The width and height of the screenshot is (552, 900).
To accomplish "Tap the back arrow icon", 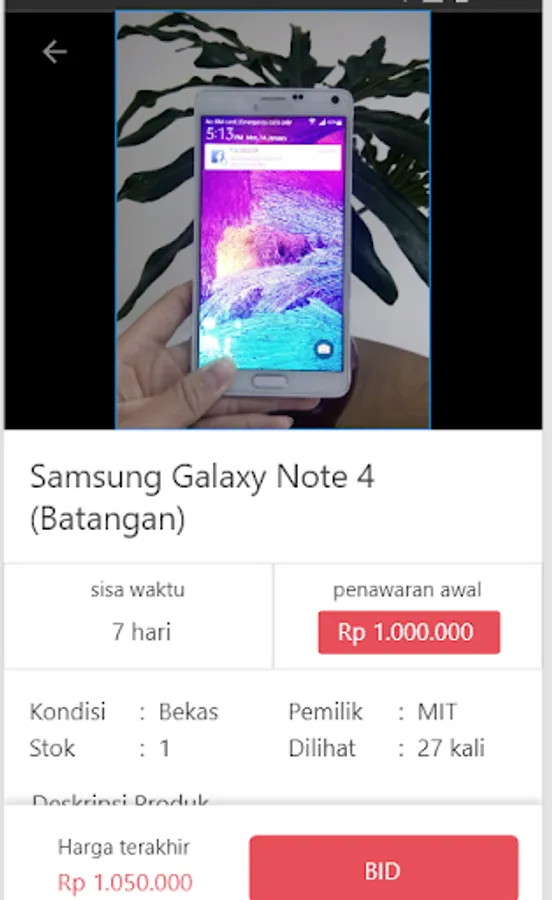I will [x=55, y=52].
